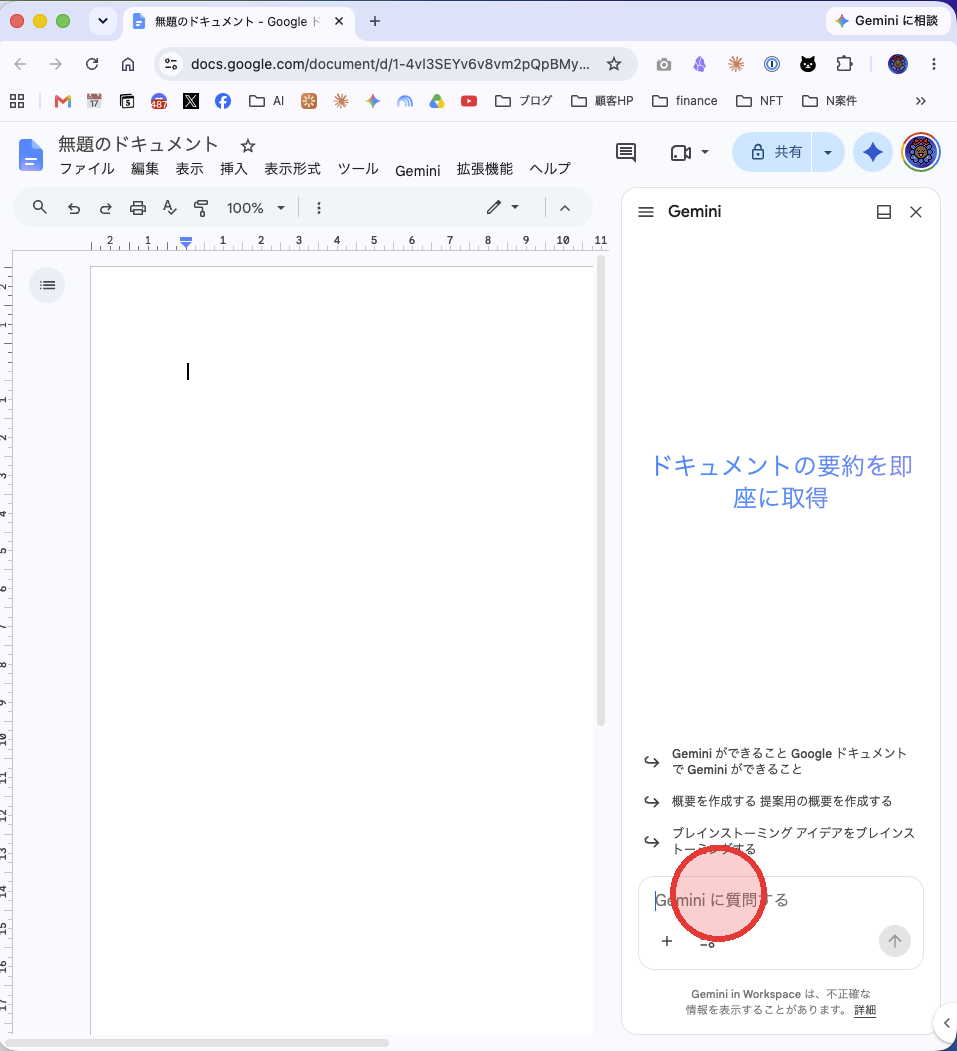The height and width of the screenshot is (1051, 957).
Task: Open the tab search dropdown
Action: [x=103, y=21]
